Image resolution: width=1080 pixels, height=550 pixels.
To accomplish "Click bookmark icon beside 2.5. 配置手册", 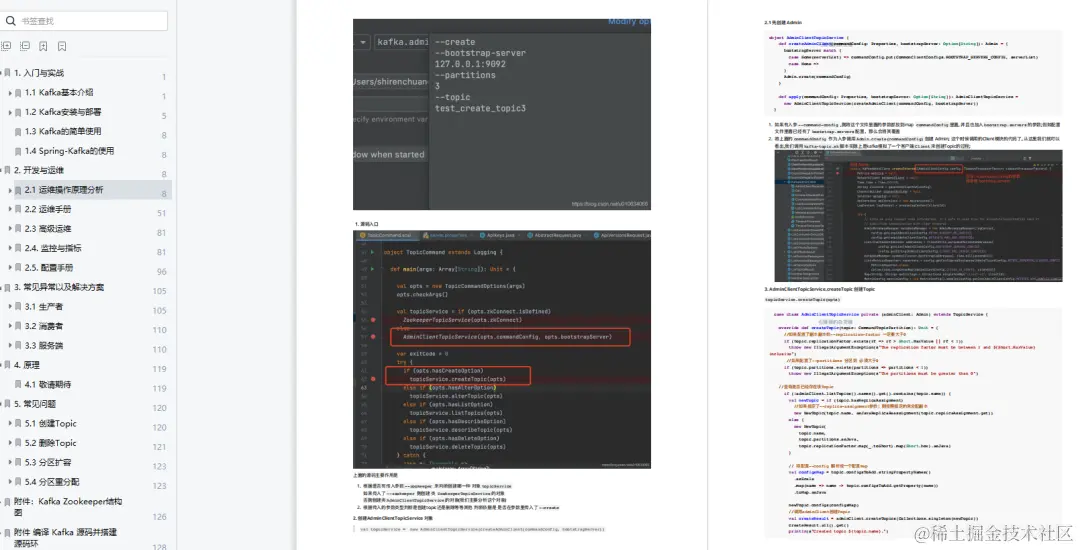I will [19, 268].
